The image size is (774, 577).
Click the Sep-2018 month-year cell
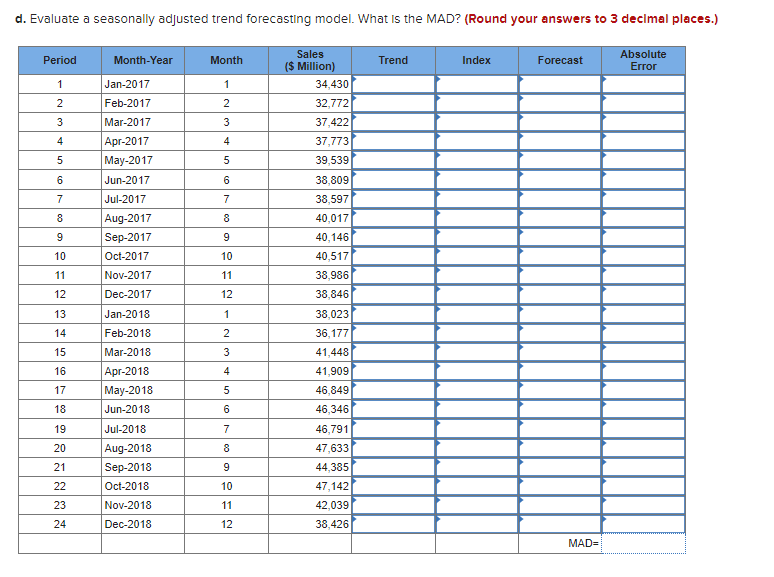[x=143, y=467]
